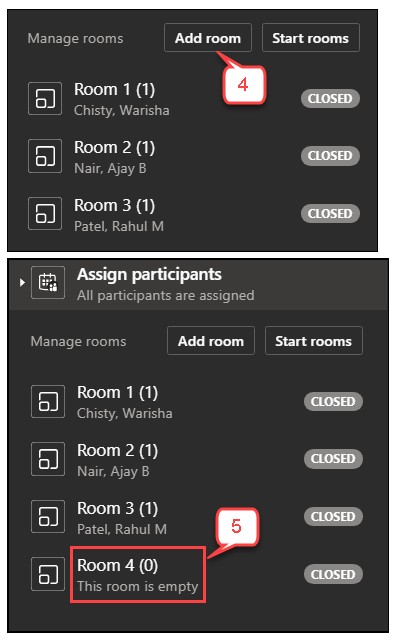
Task: Click Add room below Assign participants
Action: tap(211, 341)
